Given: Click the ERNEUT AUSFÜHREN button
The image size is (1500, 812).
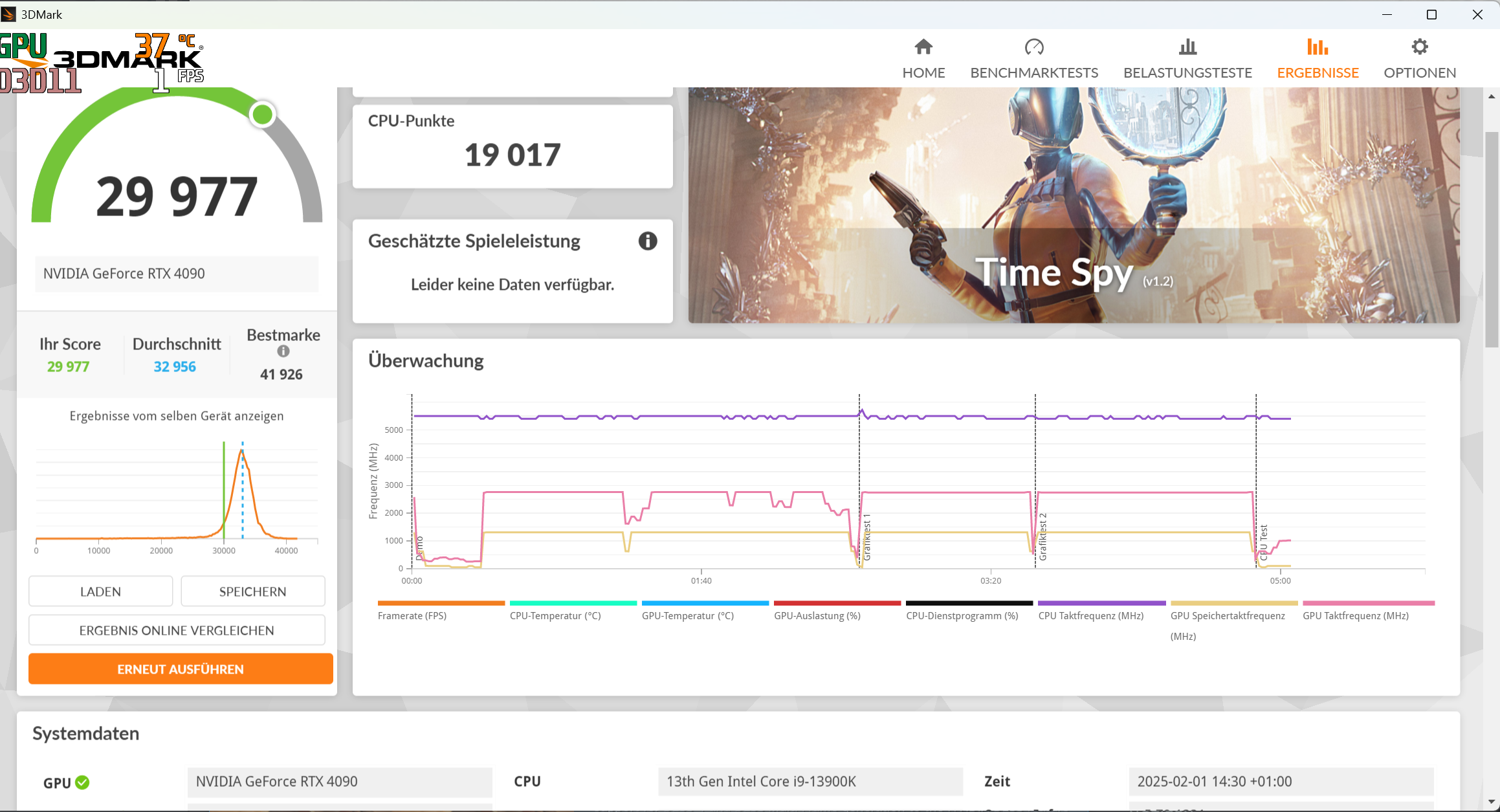Looking at the screenshot, I should tap(181, 669).
